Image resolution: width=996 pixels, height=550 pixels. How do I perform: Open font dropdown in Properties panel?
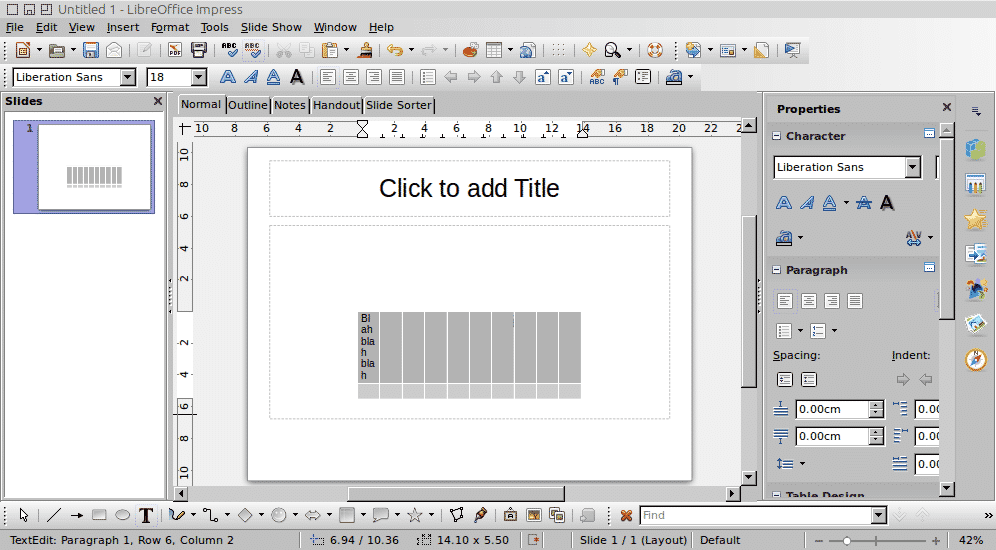coord(913,168)
